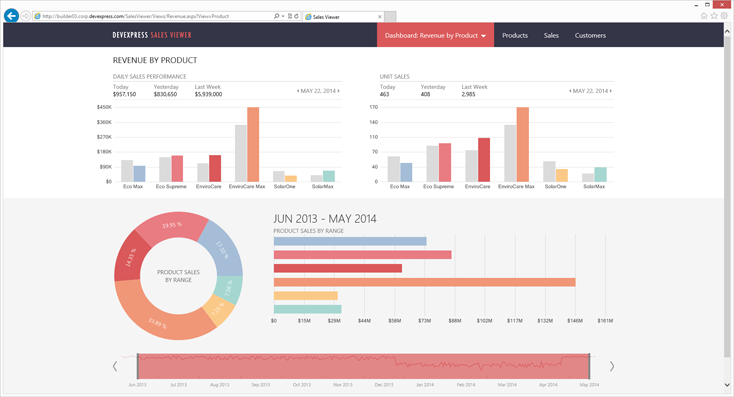
Task: Click the blue Eco Max bar in Daily Sales
Action: point(139,174)
